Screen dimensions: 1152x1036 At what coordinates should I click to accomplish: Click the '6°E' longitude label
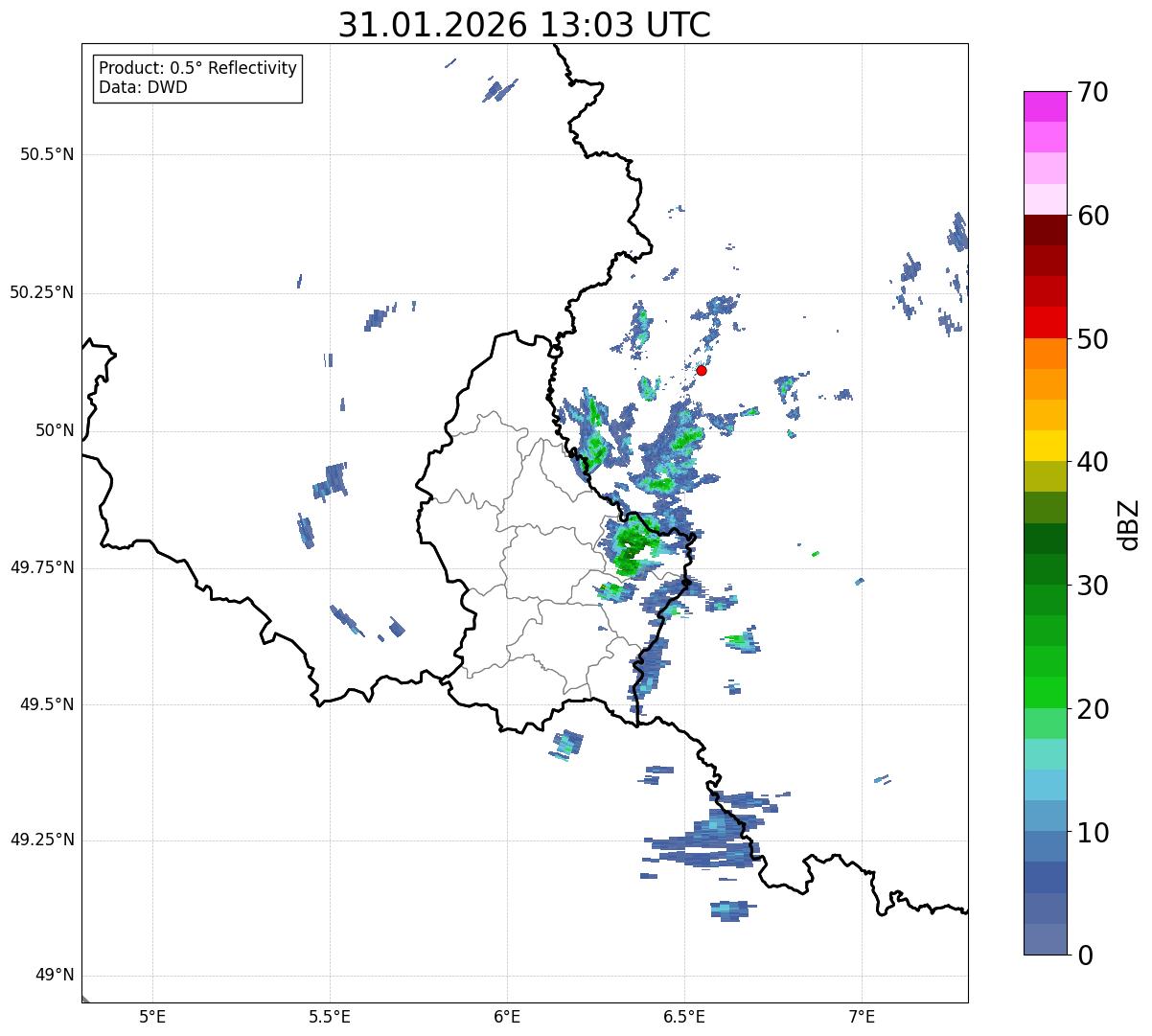[x=507, y=1017]
